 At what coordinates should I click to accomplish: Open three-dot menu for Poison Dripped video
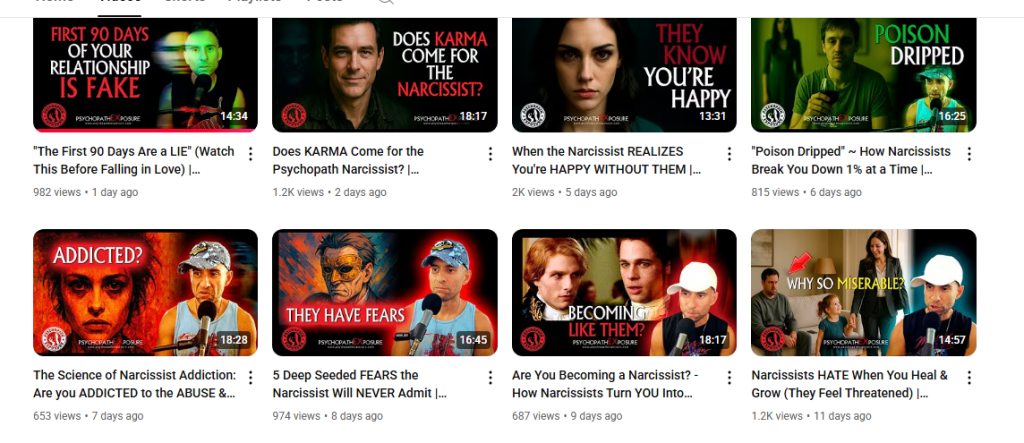[x=969, y=154]
